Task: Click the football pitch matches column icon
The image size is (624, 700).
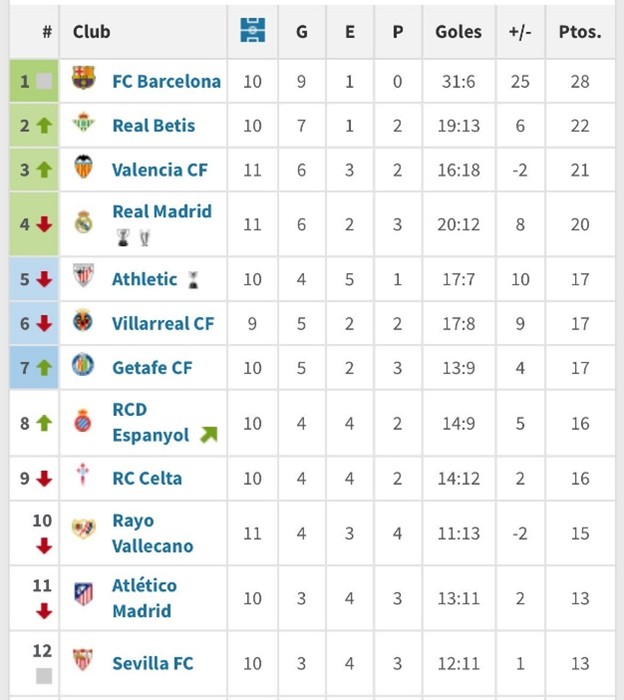Action: pos(253,30)
